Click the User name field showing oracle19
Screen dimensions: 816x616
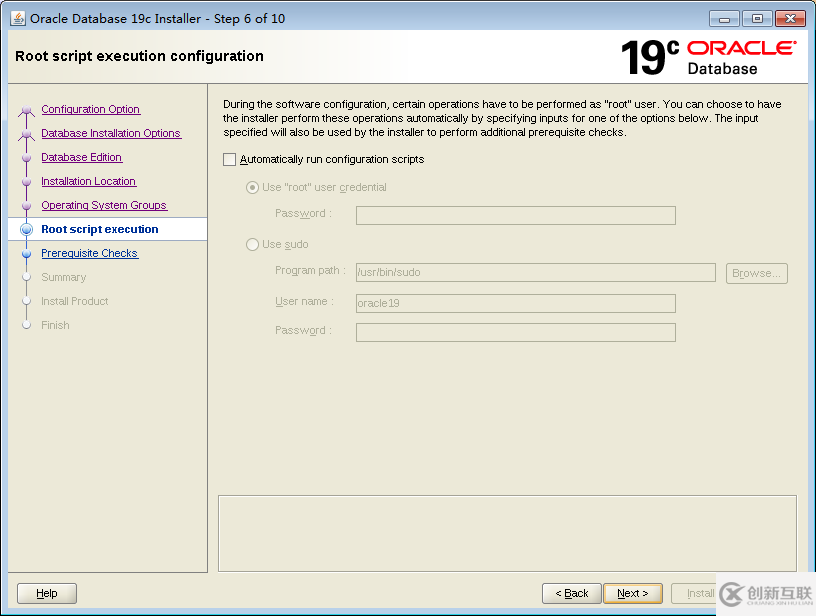coord(516,303)
